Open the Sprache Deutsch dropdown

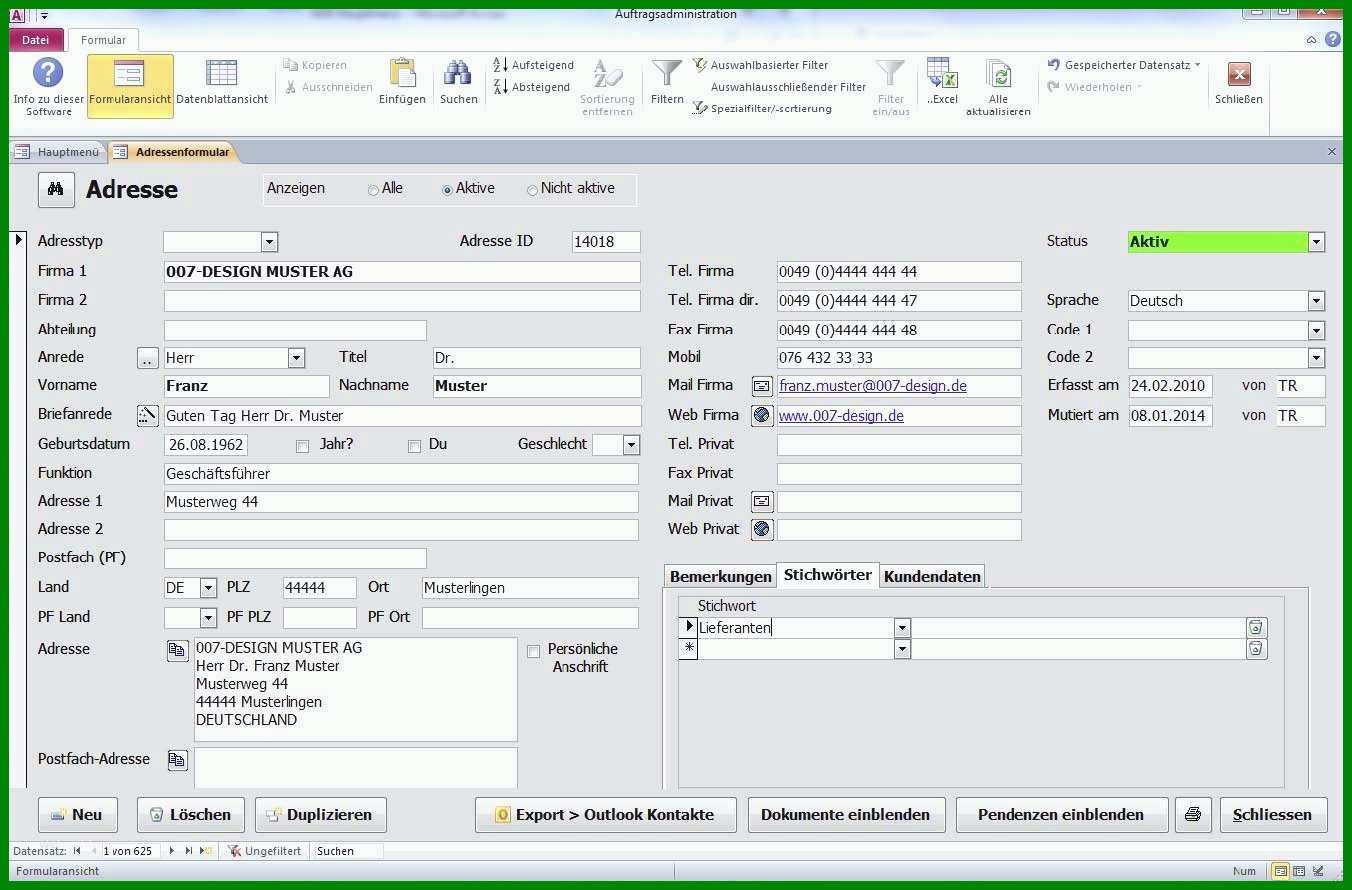click(x=1316, y=301)
